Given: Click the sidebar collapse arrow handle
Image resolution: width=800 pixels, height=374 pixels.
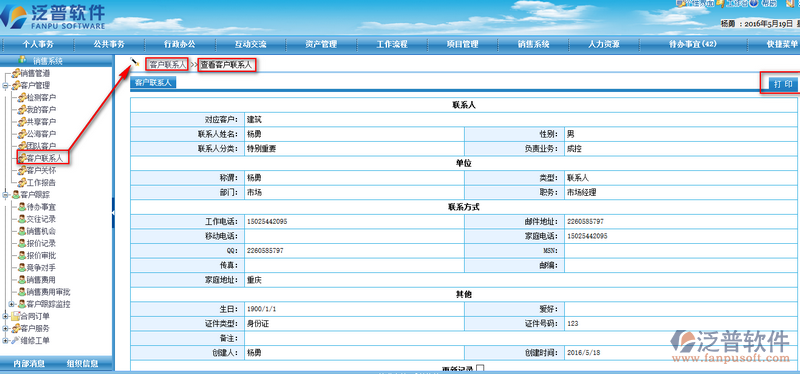Looking at the screenshot, I should coord(113,212).
